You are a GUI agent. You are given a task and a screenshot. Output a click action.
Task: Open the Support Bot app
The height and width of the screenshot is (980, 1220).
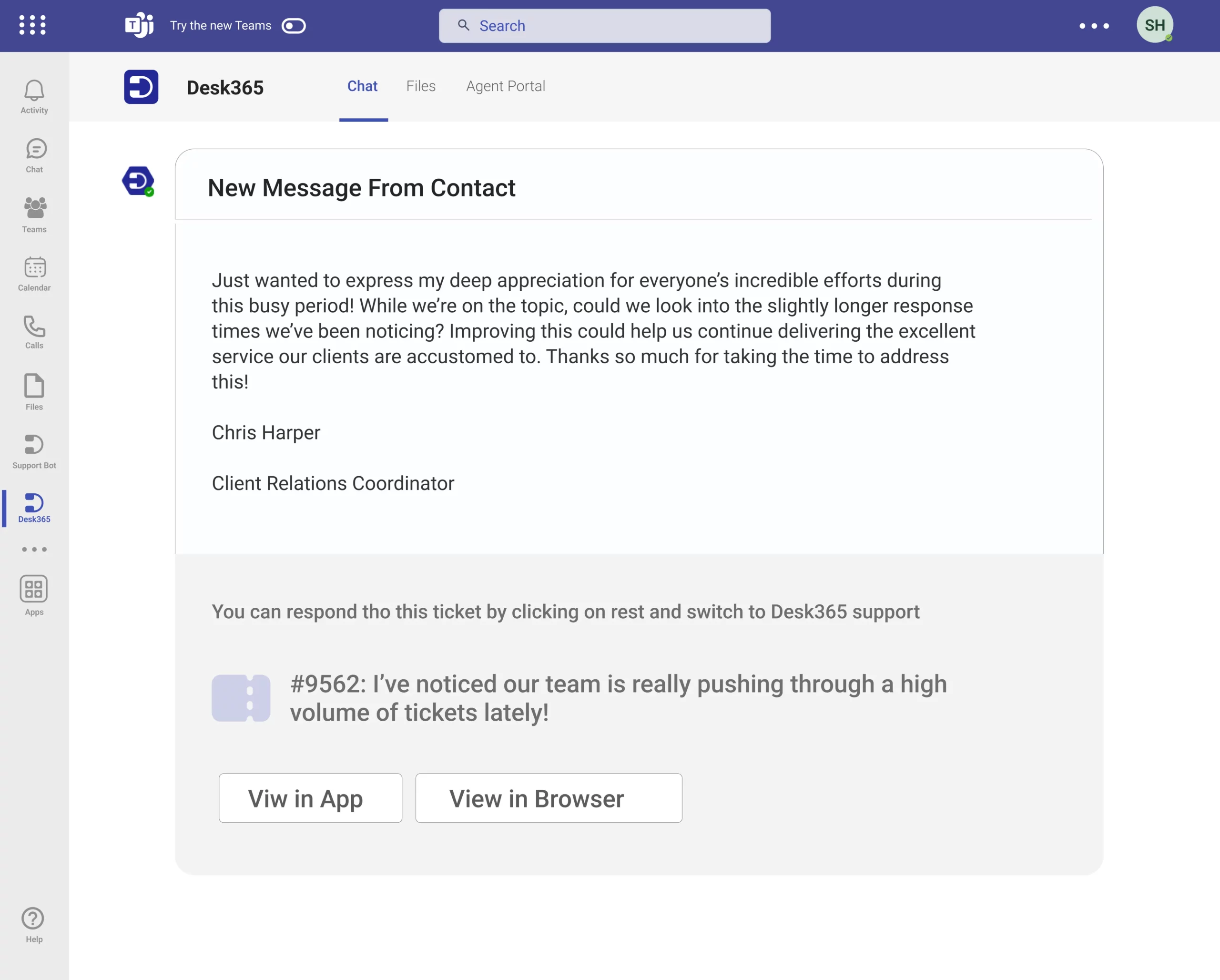coord(34,451)
